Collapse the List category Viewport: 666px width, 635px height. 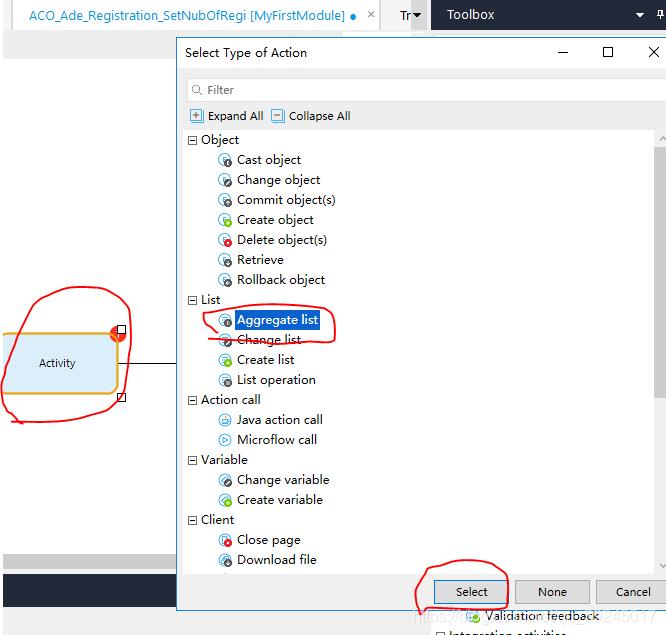(193, 300)
